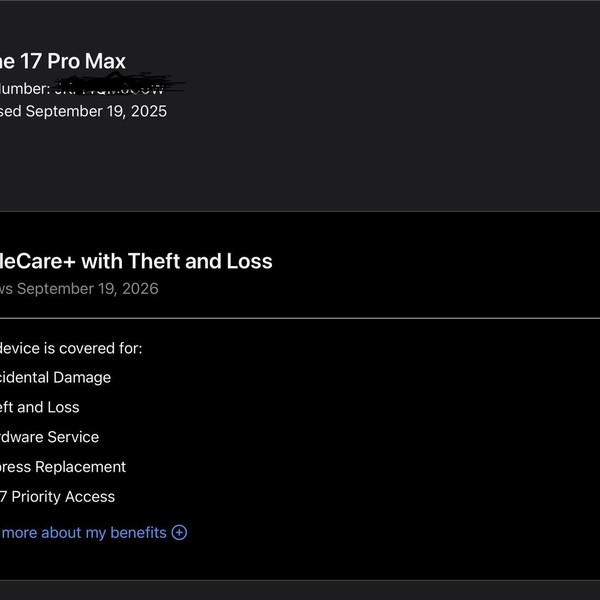The height and width of the screenshot is (600, 600).
Task: Click the word 'Loss' in the plan heading
Action: click(x=250, y=261)
